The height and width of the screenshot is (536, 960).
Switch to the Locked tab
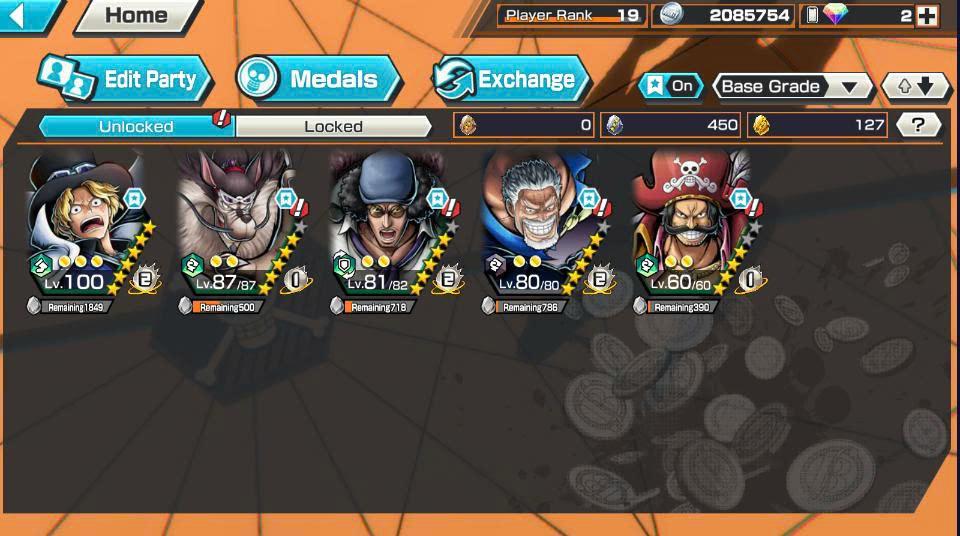tap(334, 126)
